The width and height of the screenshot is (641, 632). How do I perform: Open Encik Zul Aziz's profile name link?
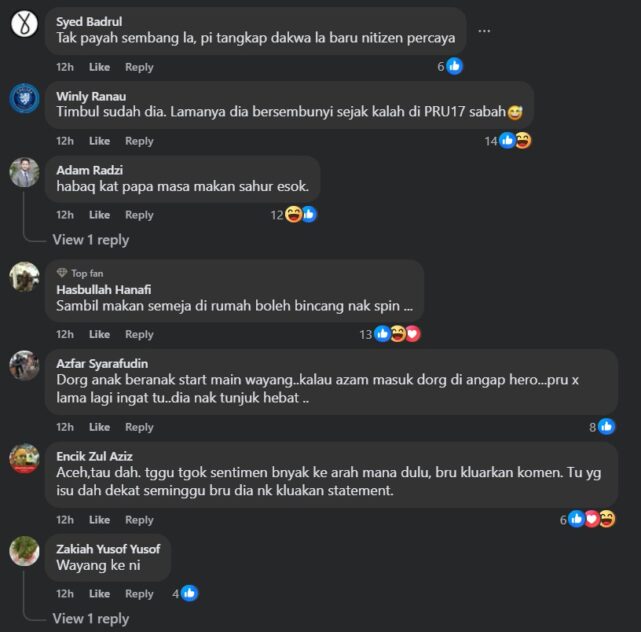94,456
